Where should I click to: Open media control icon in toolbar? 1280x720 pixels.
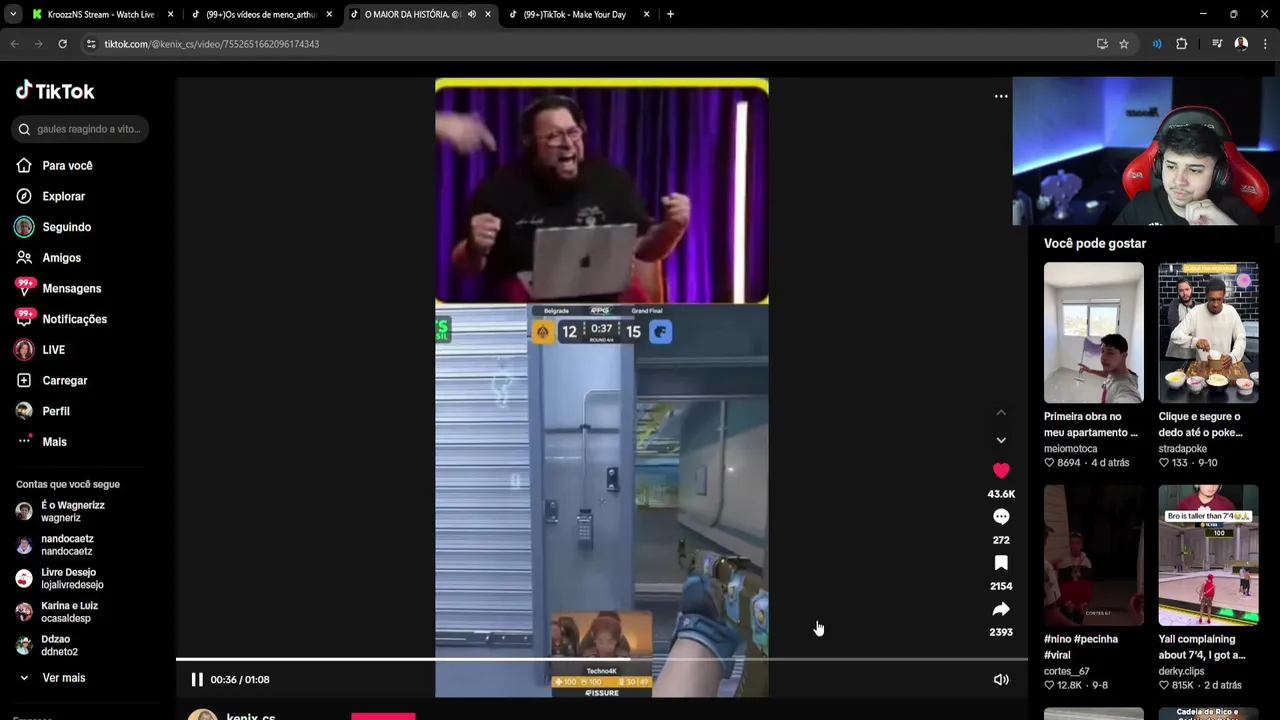click(1217, 44)
